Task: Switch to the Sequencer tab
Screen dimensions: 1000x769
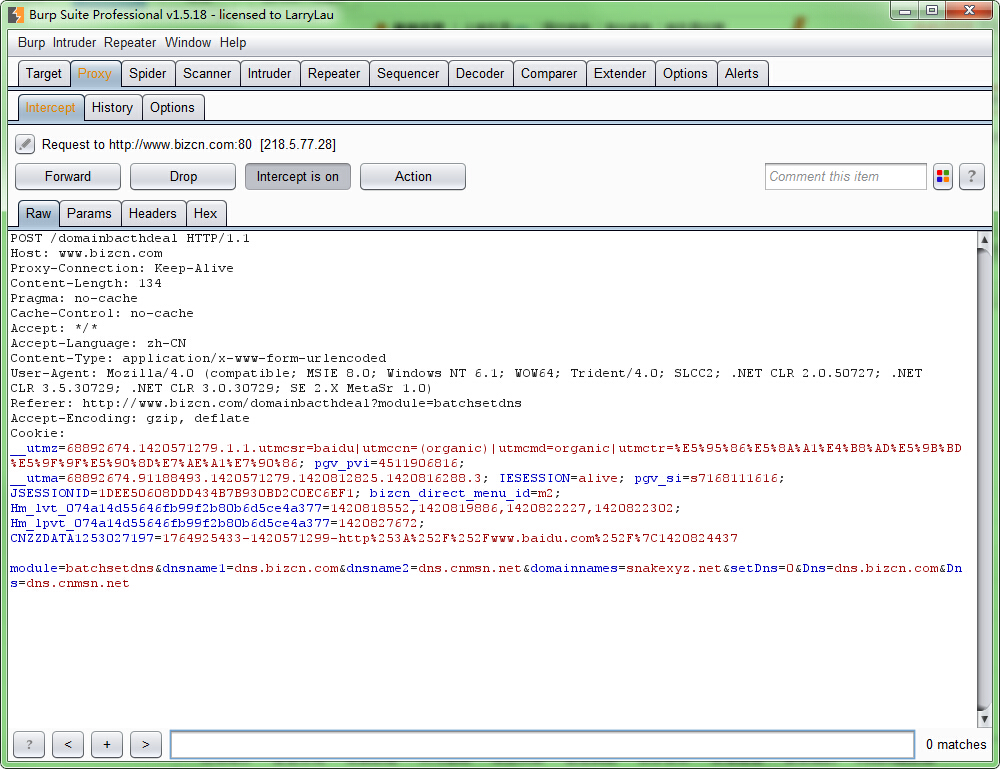Action: 408,73
